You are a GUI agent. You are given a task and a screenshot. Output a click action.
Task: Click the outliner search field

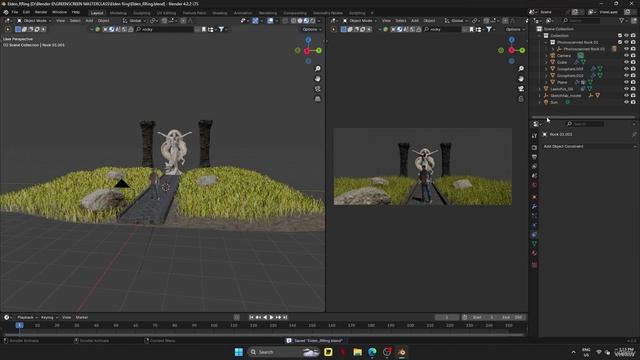pyautogui.click(x=581, y=20)
